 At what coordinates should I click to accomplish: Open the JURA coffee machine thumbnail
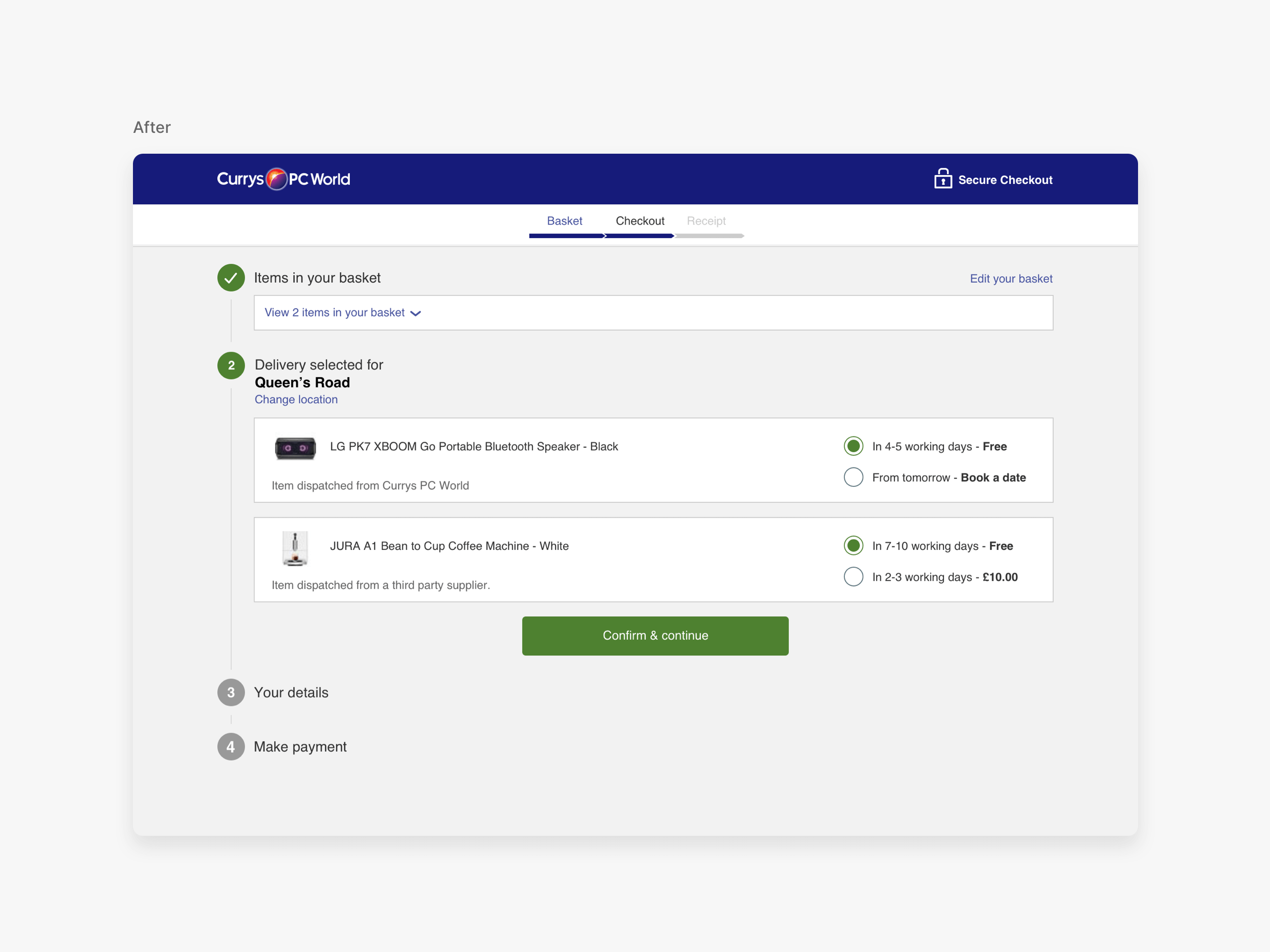[x=295, y=548]
